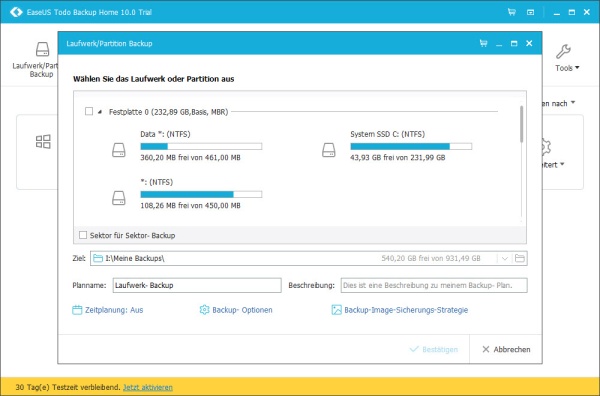Open shopping cart in main window title bar
The image size is (600, 396).
tap(512, 12)
